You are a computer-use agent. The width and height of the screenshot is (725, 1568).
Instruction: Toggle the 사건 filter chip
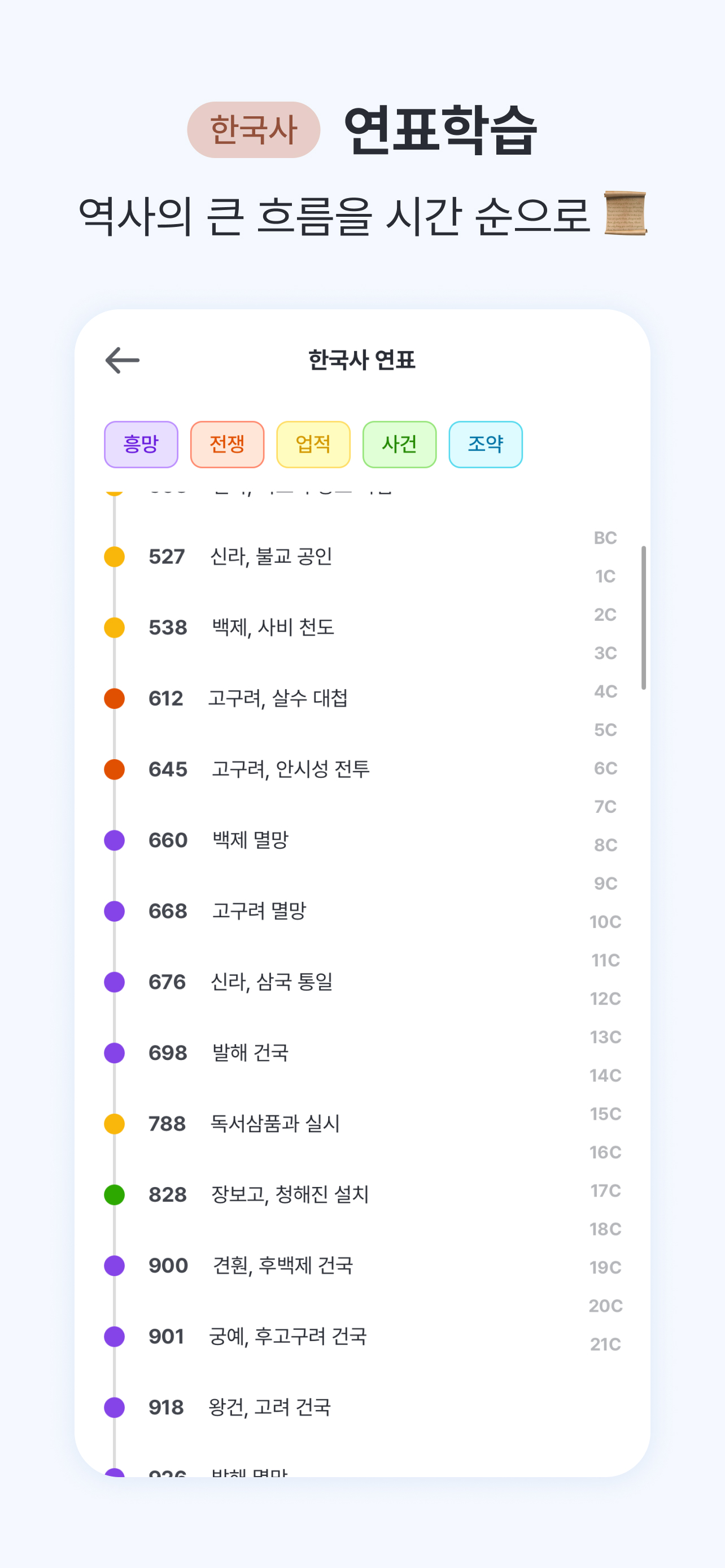(399, 444)
